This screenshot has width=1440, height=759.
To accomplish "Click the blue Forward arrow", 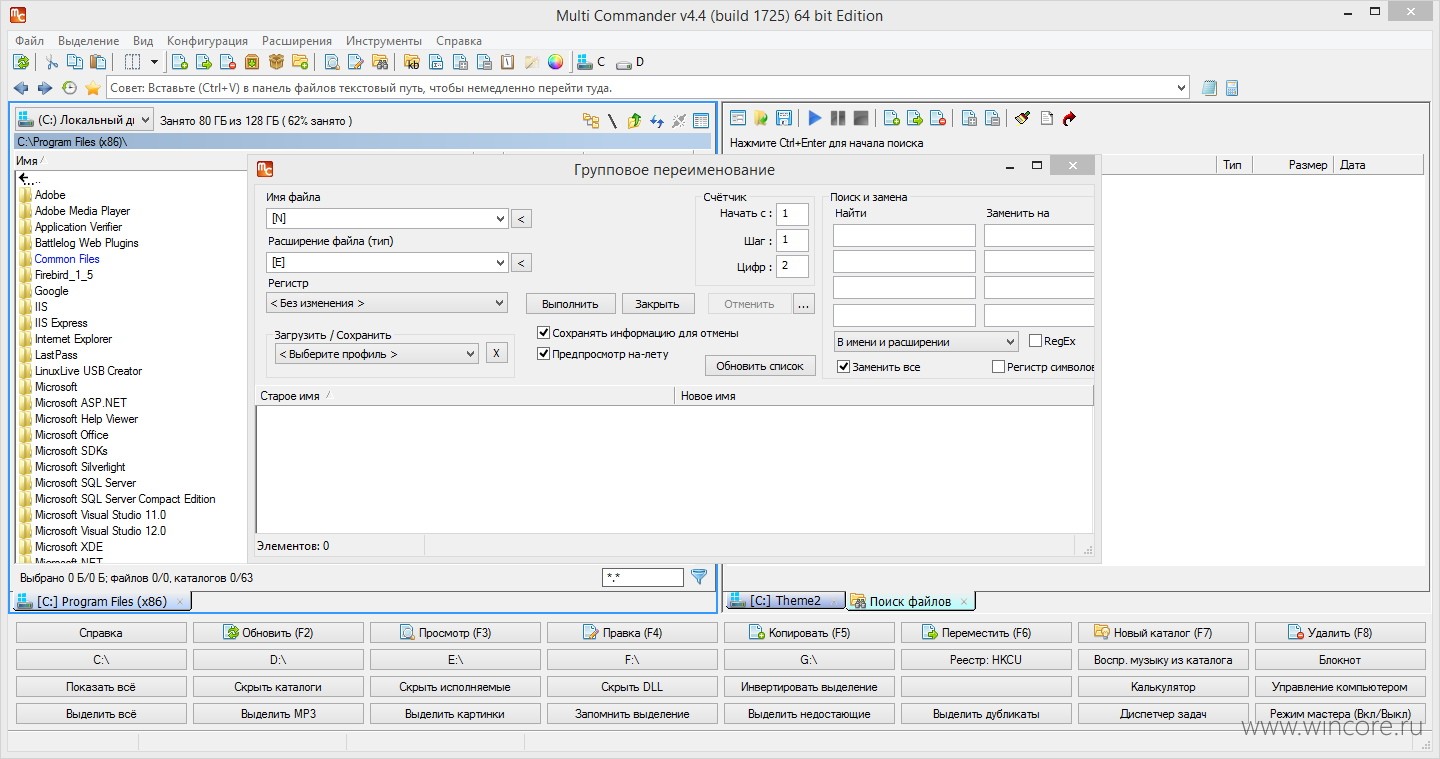I will (44, 88).
